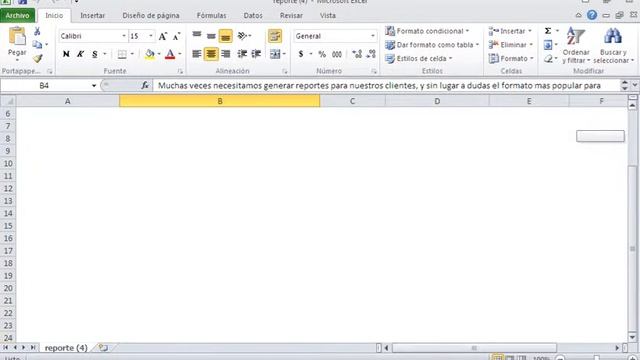Select row 12 header
Viewport: 640px width, 360px height.
[x=8, y=189]
